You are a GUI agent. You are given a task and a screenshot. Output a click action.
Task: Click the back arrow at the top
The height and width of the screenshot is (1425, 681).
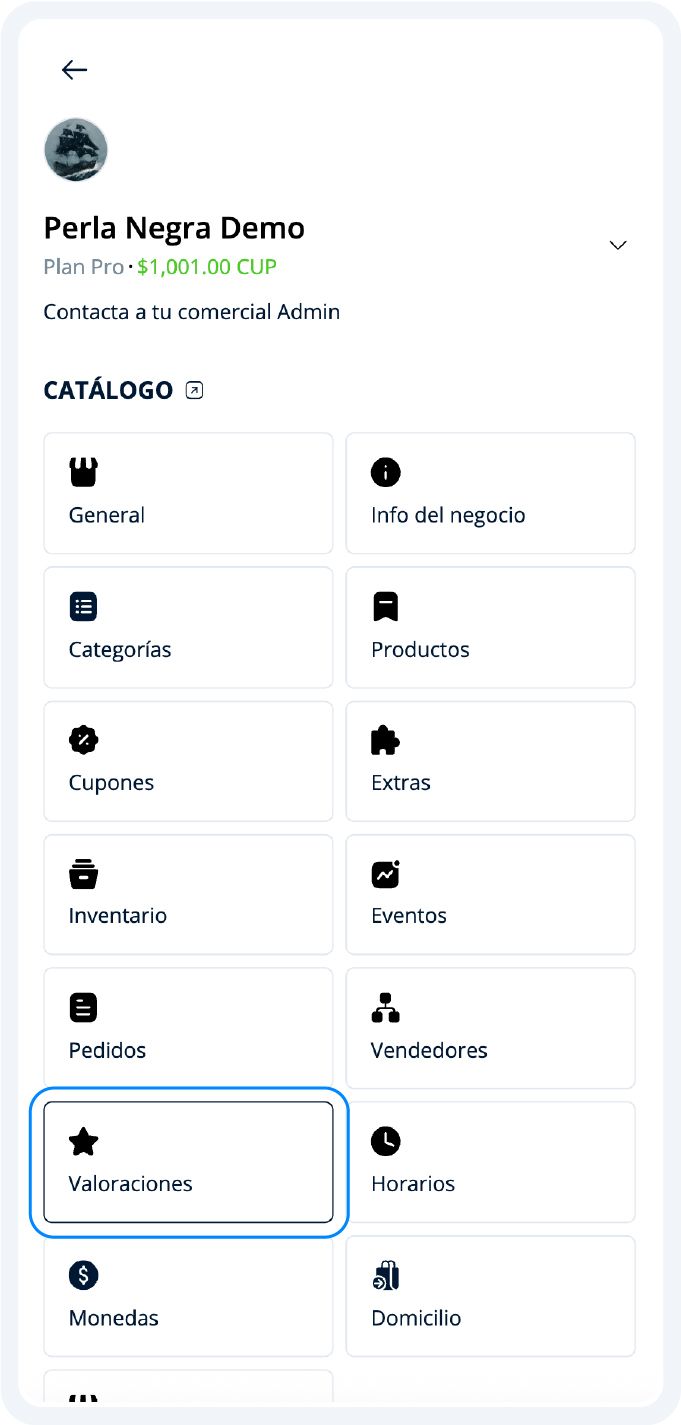[73, 70]
